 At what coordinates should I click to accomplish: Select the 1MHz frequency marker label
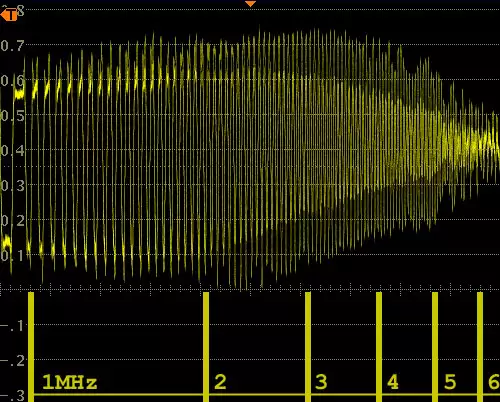coord(70,382)
